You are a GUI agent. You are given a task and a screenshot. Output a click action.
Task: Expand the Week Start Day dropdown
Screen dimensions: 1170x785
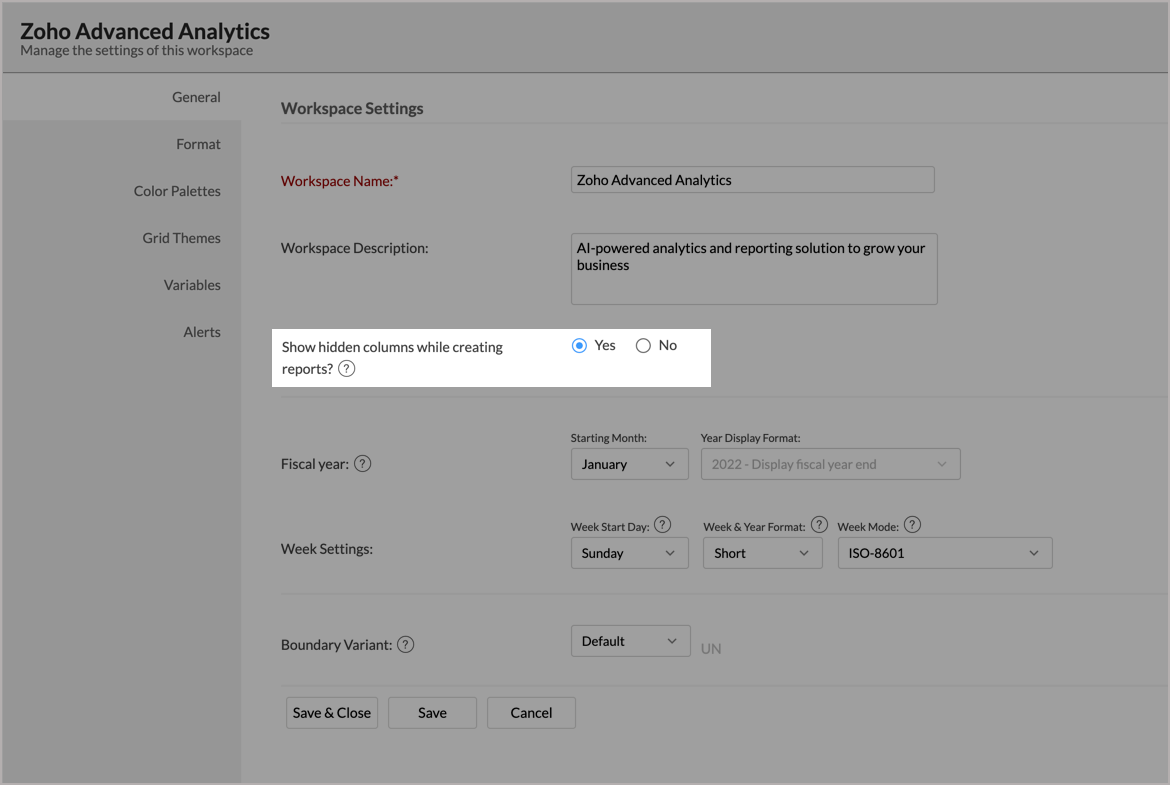(x=629, y=553)
